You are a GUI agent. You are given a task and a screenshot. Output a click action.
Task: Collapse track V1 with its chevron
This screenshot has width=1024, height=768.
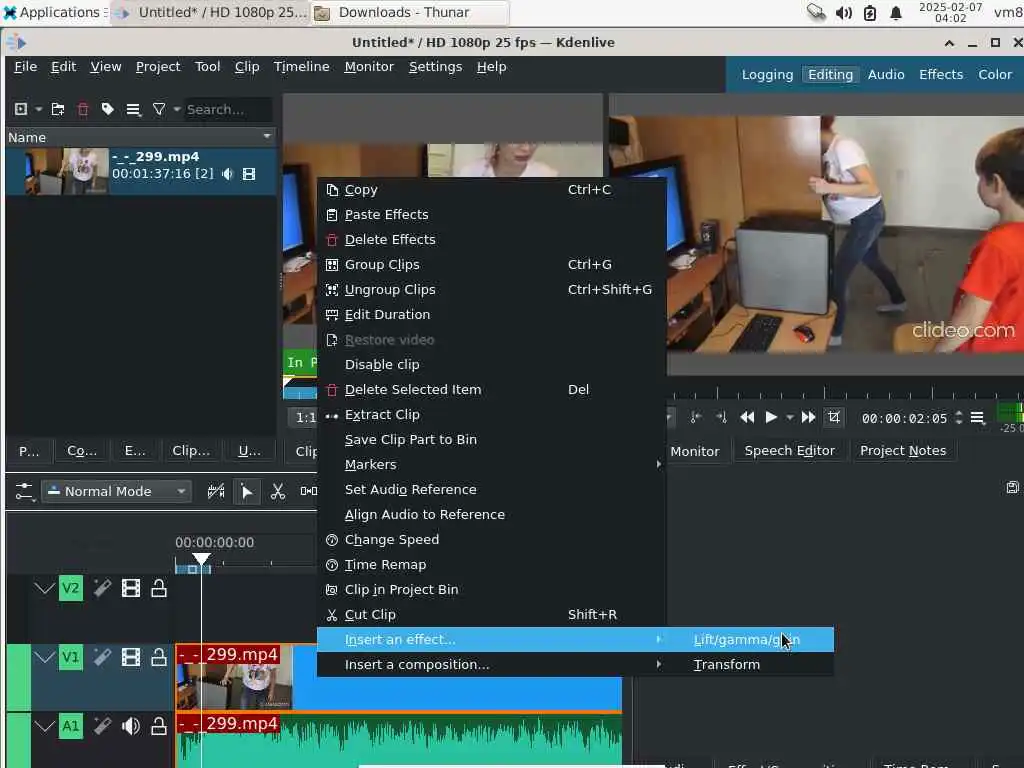click(44, 657)
